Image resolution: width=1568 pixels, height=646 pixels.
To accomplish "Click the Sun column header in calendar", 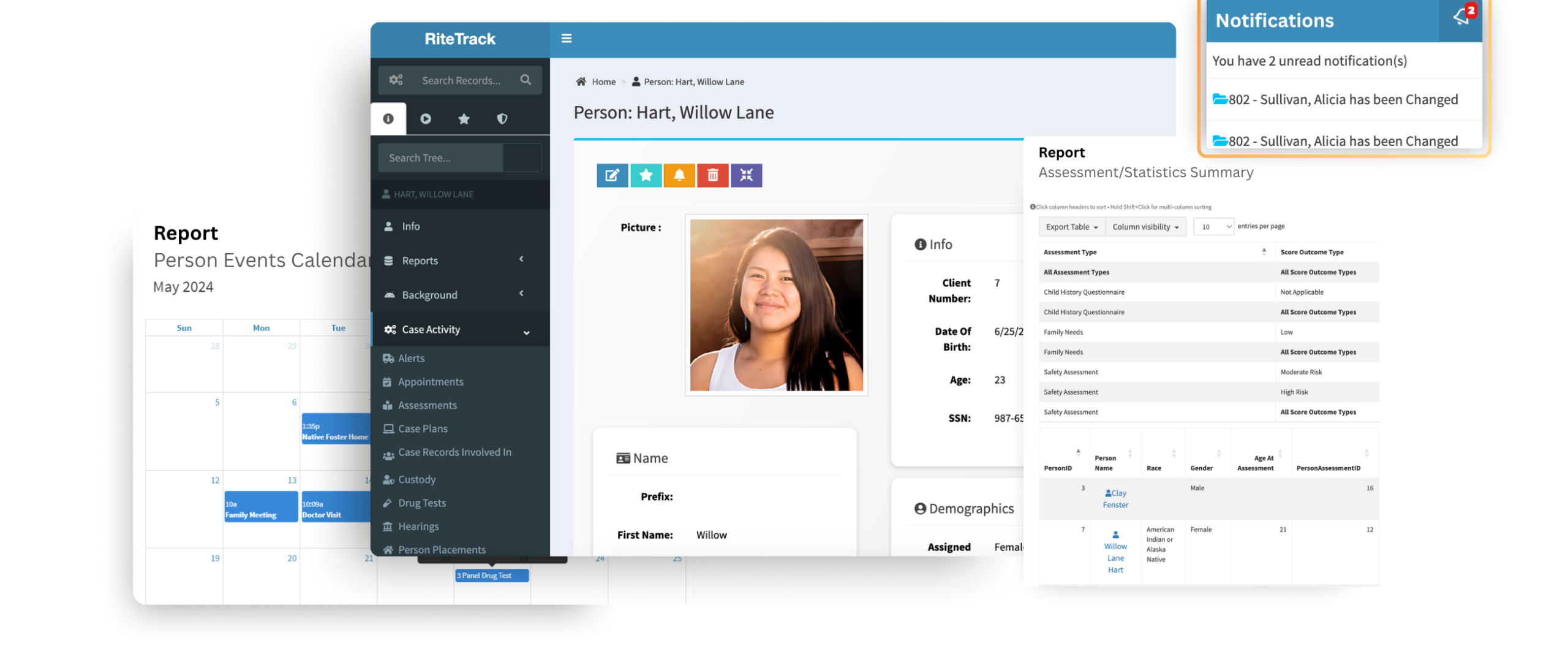I will click(x=184, y=328).
